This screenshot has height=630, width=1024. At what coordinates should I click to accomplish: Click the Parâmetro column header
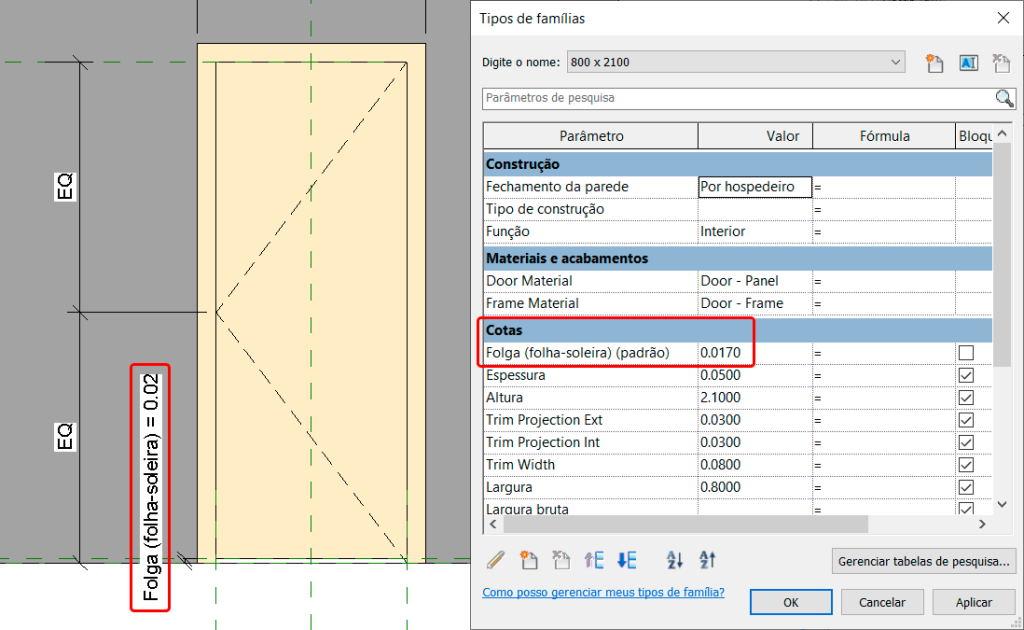pos(591,136)
